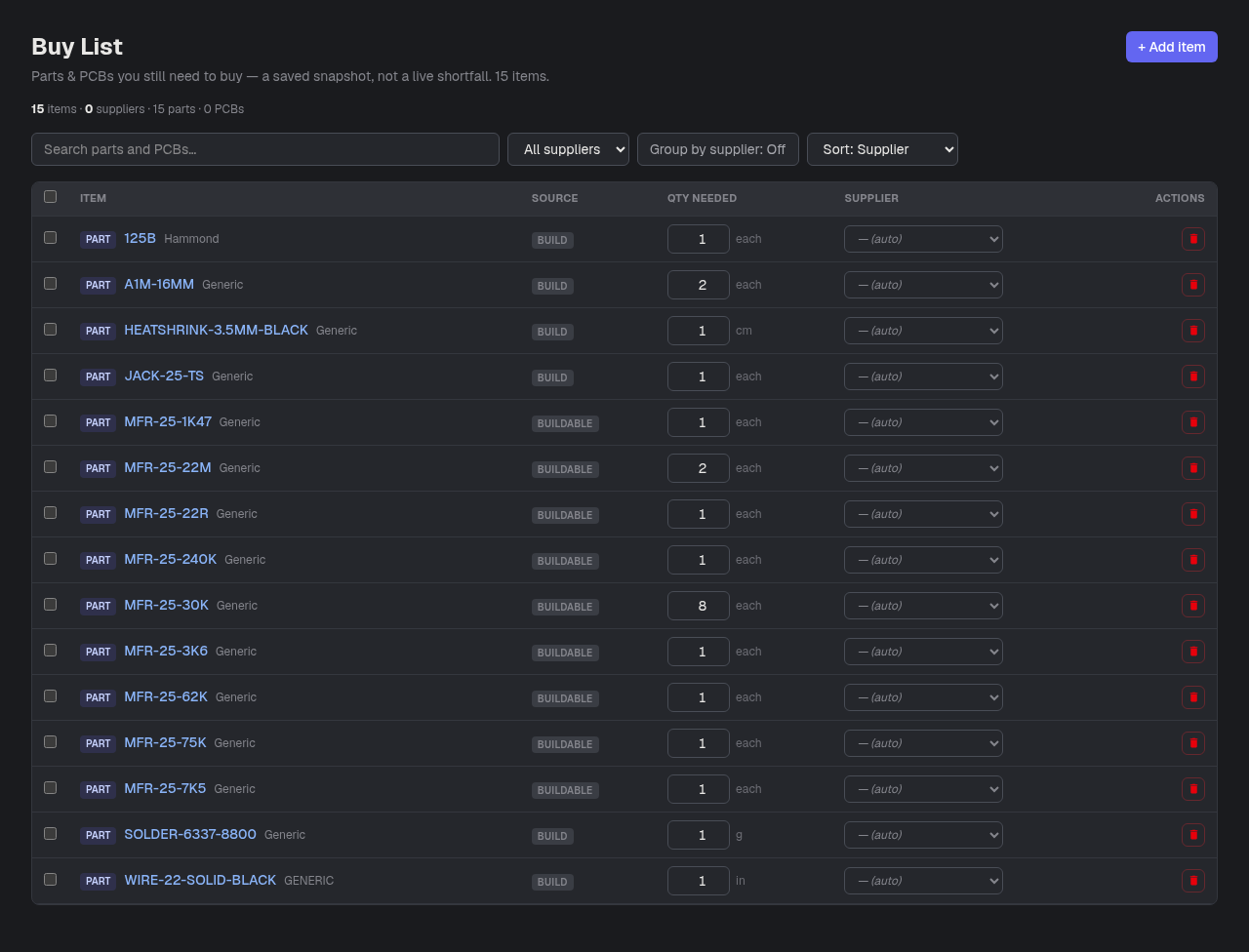Click the QTY NEEDED column header
Image resolution: width=1249 pixels, height=952 pixels.
click(x=702, y=198)
